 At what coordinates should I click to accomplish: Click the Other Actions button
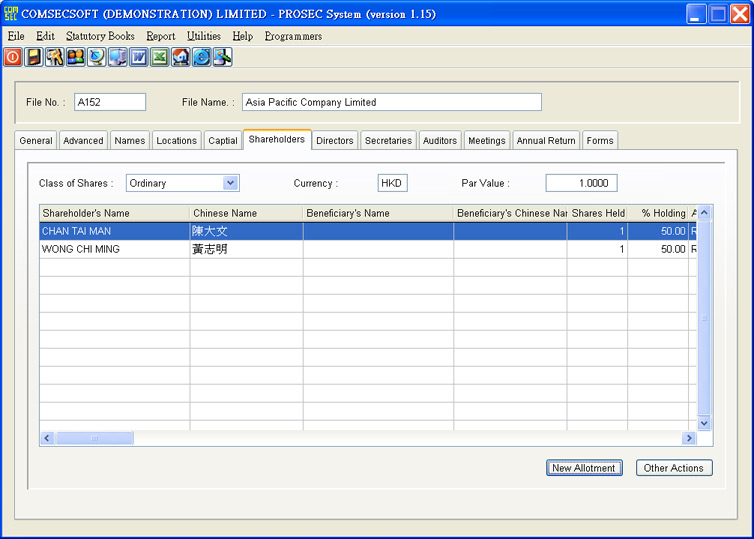(673, 468)
